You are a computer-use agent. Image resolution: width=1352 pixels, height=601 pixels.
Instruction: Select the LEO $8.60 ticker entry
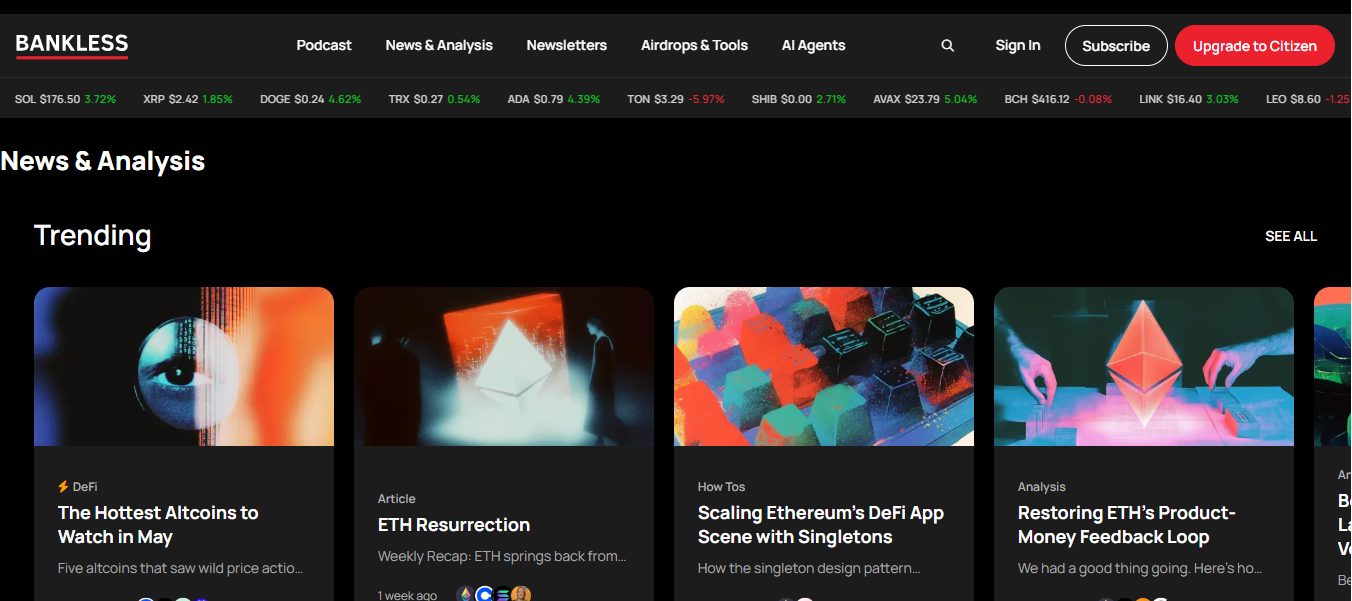point(1308,99)
